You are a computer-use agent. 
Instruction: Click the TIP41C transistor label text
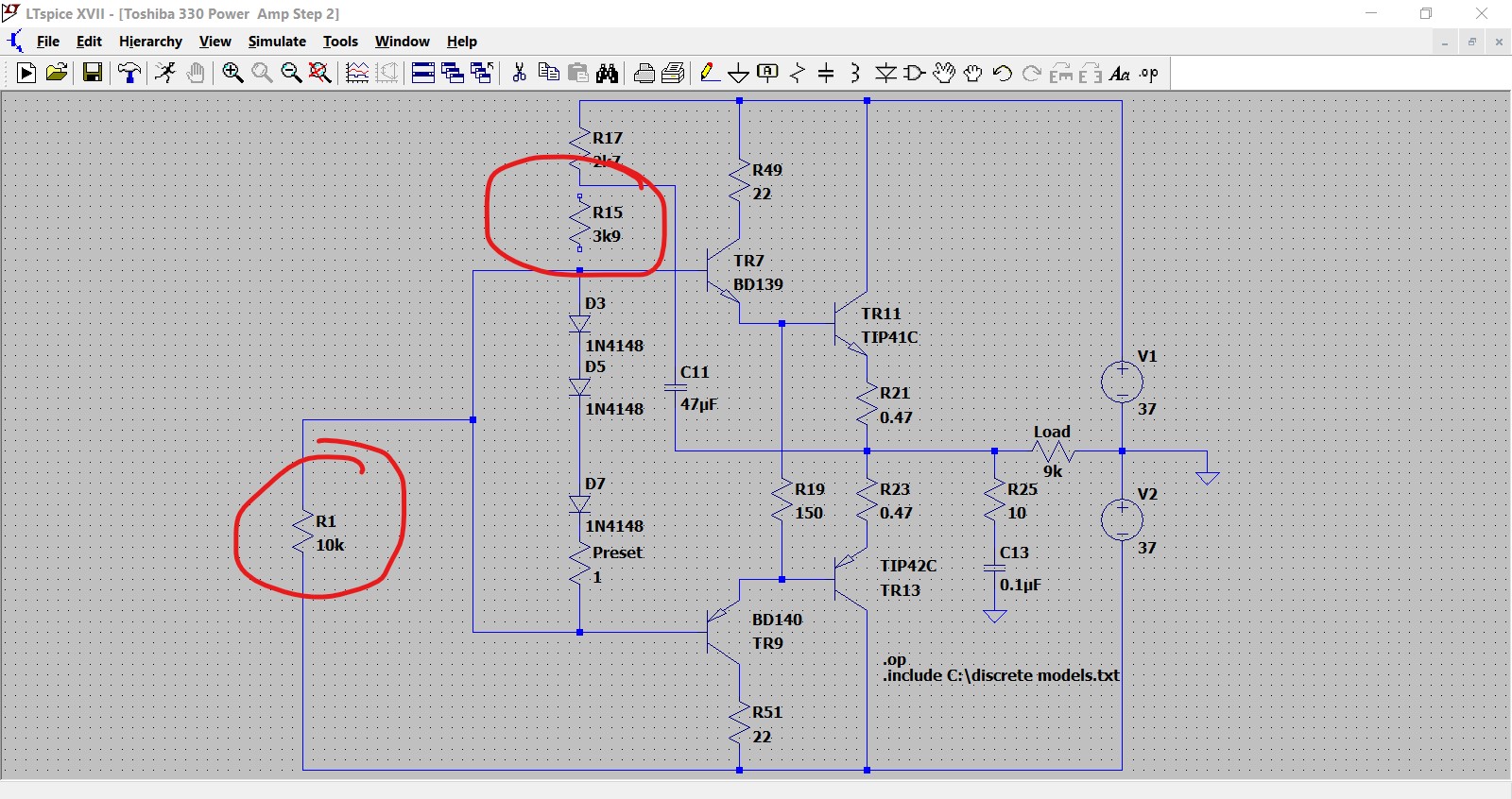pyautogui.click(x=889, y=337)
